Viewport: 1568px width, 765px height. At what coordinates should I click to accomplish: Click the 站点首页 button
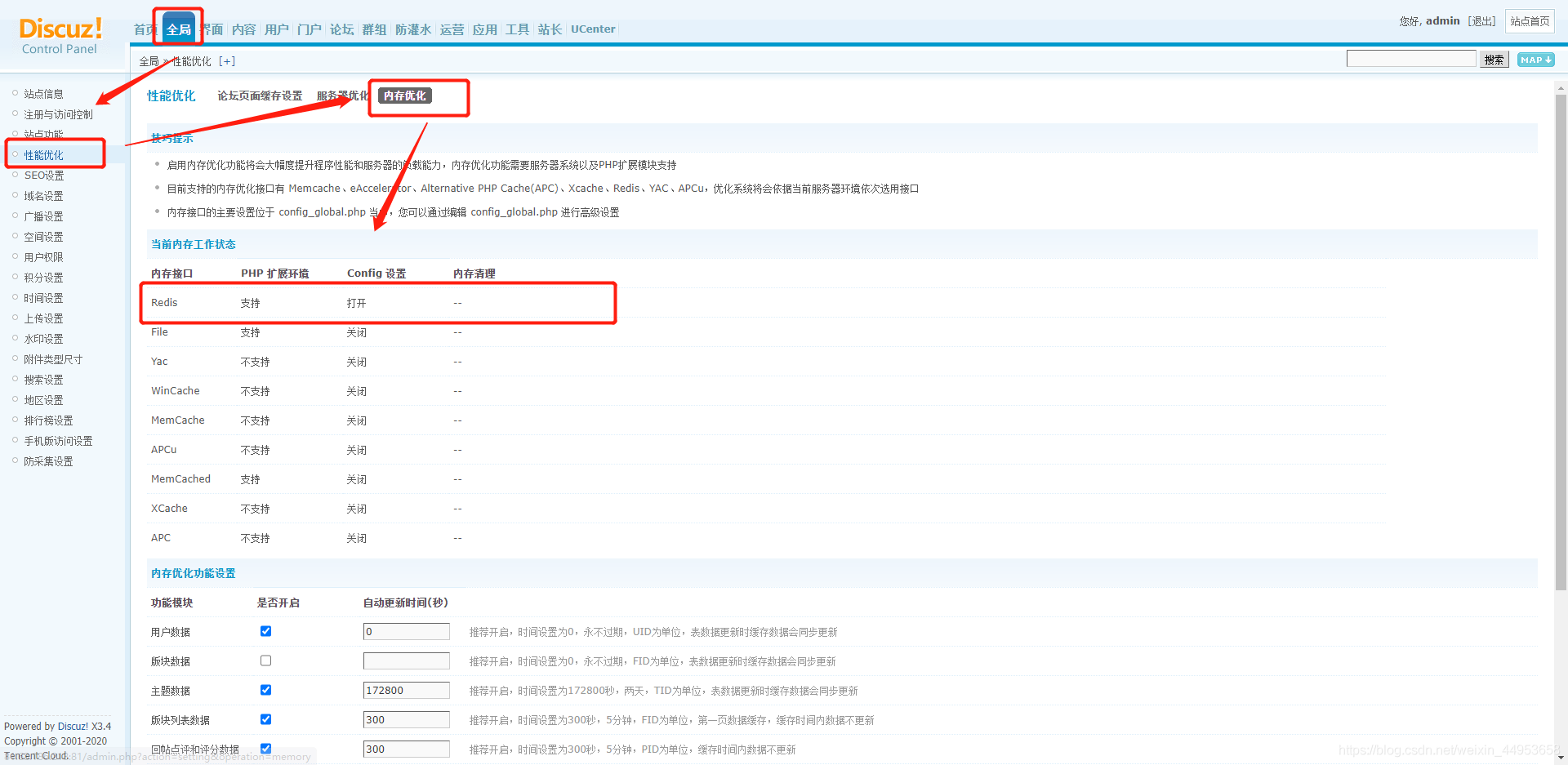1530,21
